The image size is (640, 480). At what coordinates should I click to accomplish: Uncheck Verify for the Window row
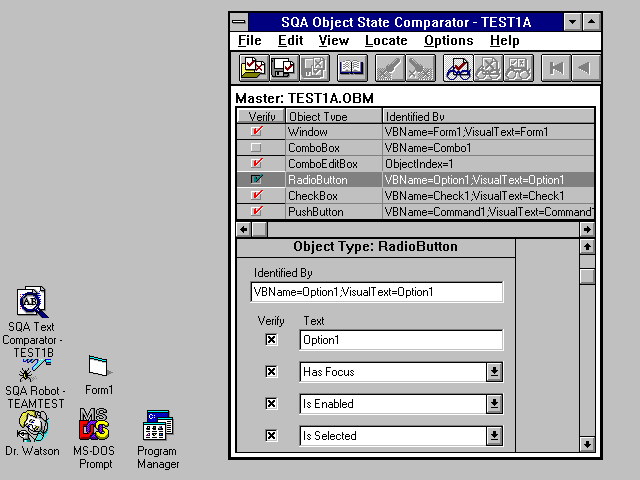pos(256,132)
